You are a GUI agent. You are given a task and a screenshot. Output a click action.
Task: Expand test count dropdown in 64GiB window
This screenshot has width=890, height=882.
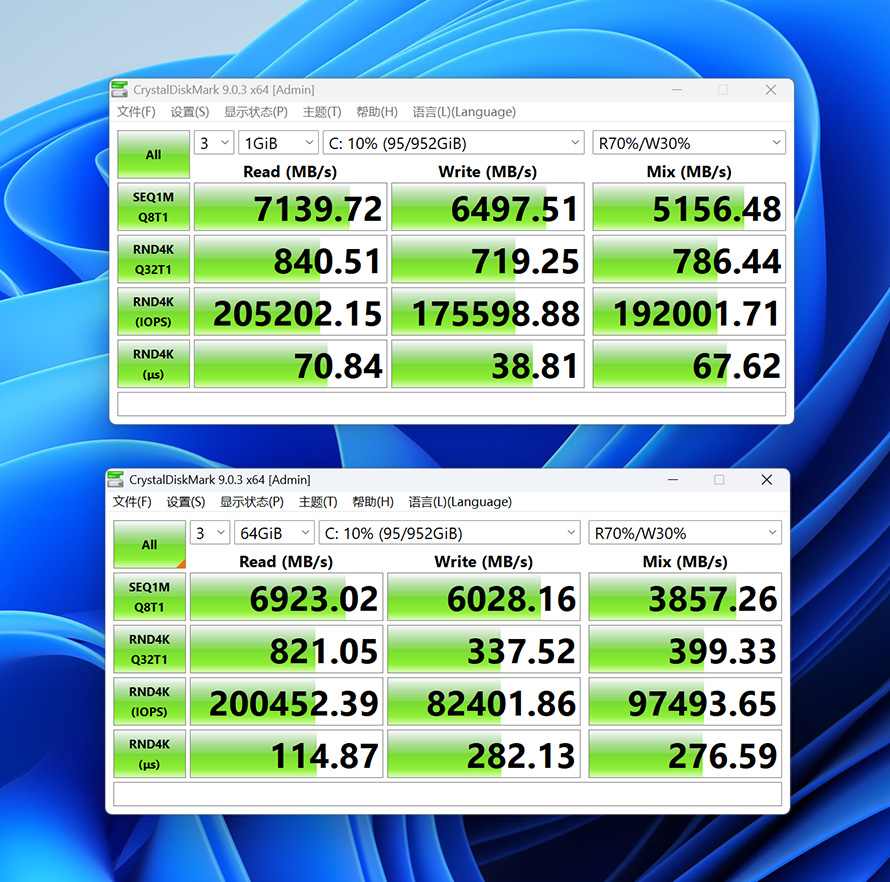(210, 533)
